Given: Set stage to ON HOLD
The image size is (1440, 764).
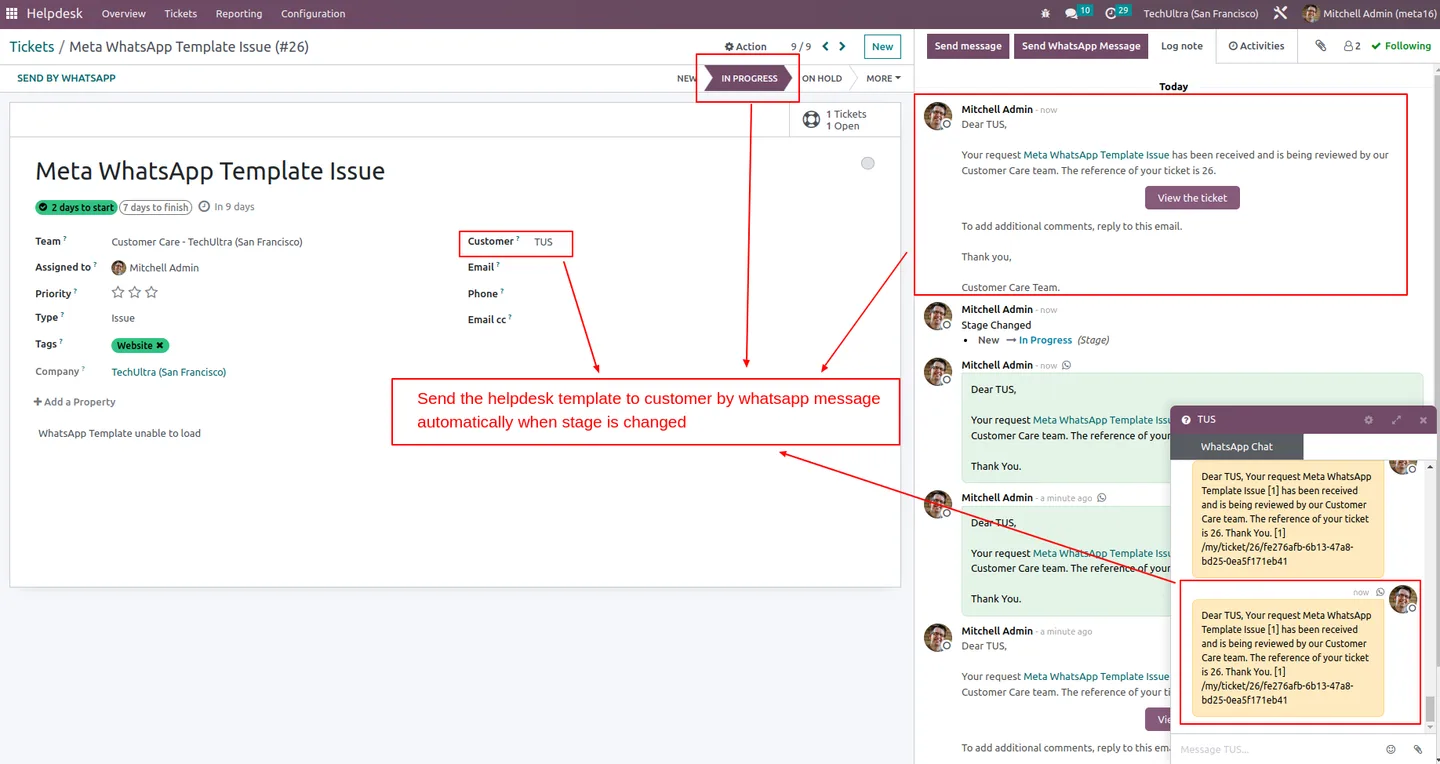Looking at the screenshot, I should [x=822, y=78].
